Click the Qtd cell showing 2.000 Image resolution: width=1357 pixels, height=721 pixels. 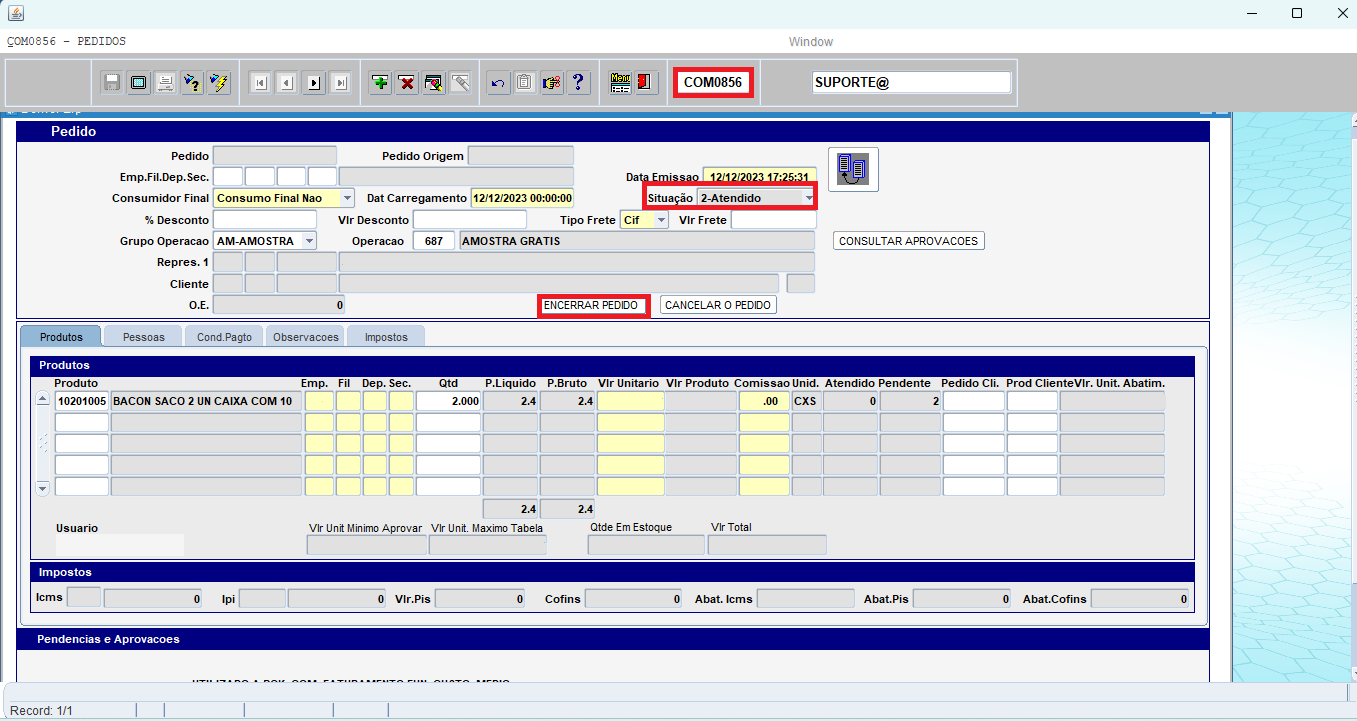click(448, 401)
